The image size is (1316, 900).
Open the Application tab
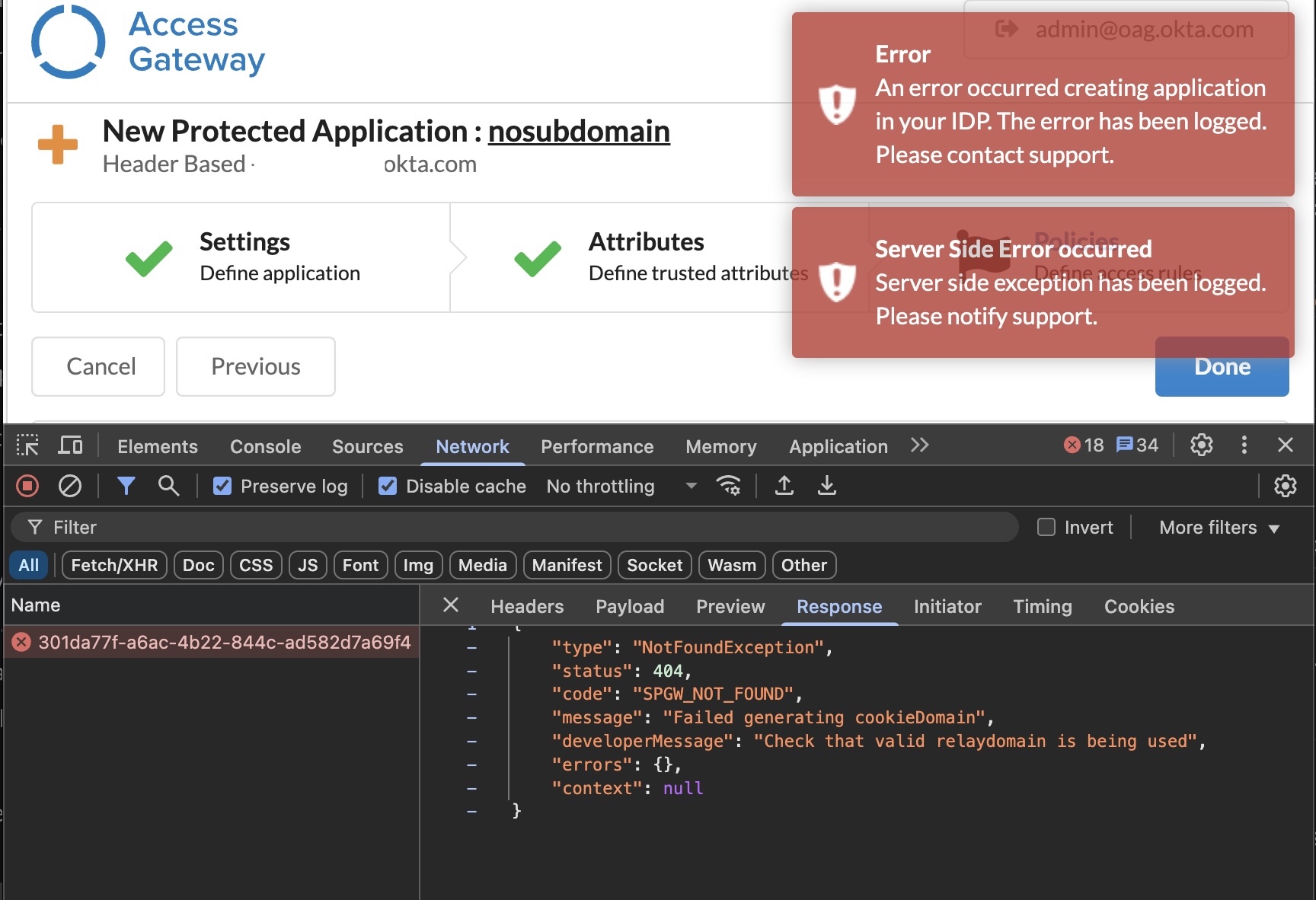[x=838, y=446]
